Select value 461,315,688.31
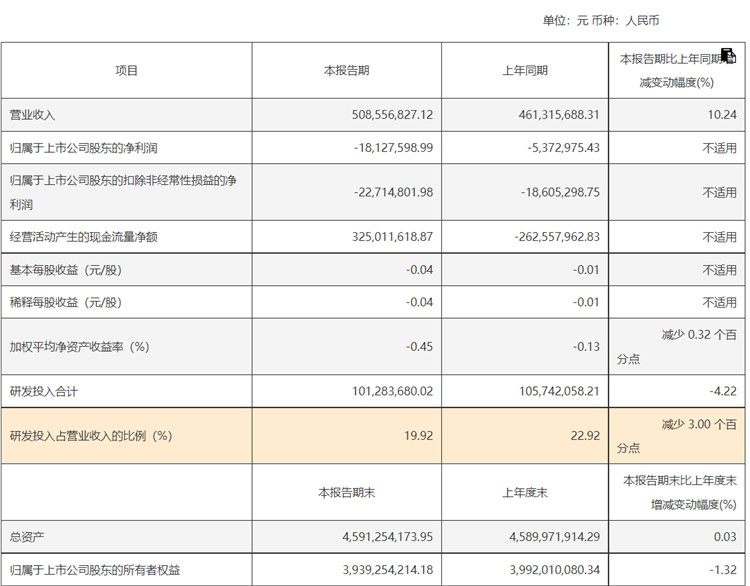Image resolution: width=750 pixels, height=586 pixels. [559, 115]
